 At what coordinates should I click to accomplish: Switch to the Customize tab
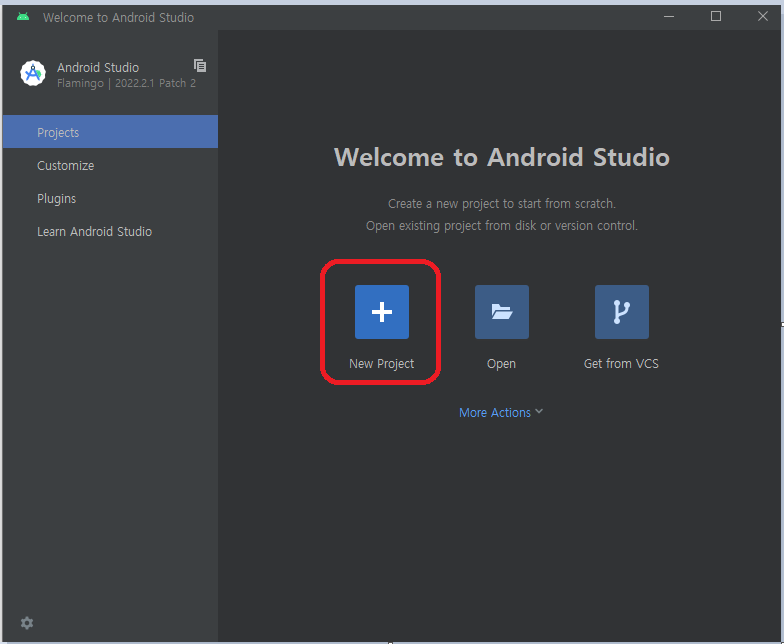110,166
